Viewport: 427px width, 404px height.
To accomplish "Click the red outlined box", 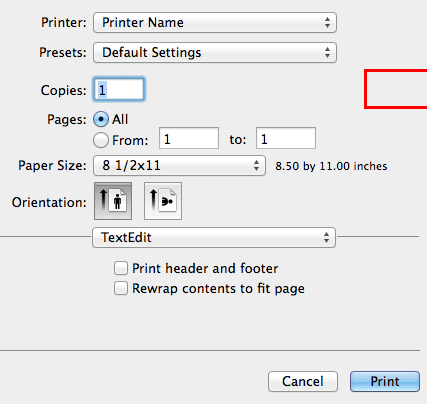I will (x=396, y=89).
